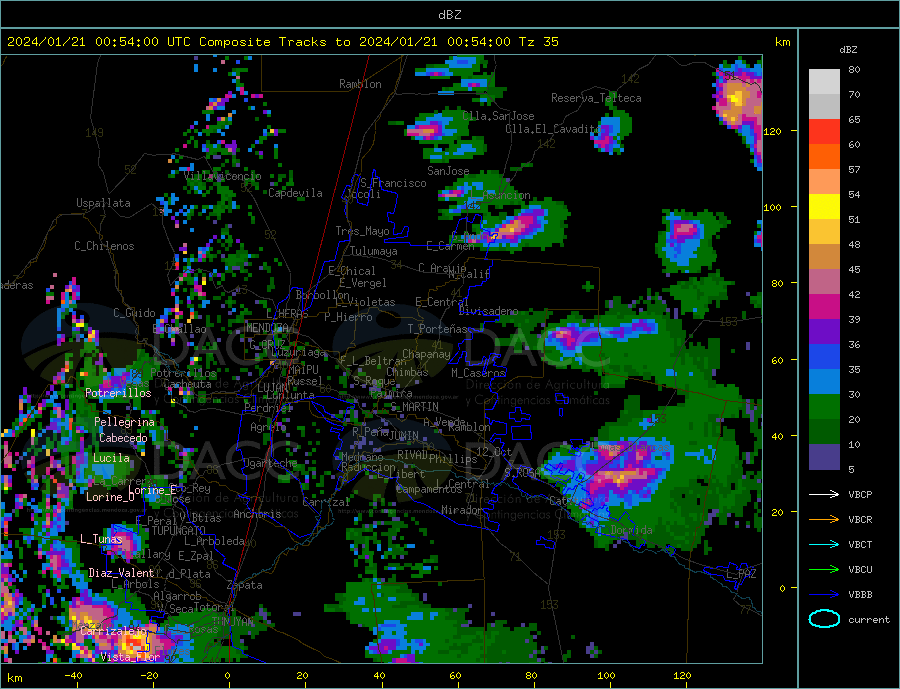The image size is (900, 689).
Task: Click the 'current' legend label
Action: (869, 620)
